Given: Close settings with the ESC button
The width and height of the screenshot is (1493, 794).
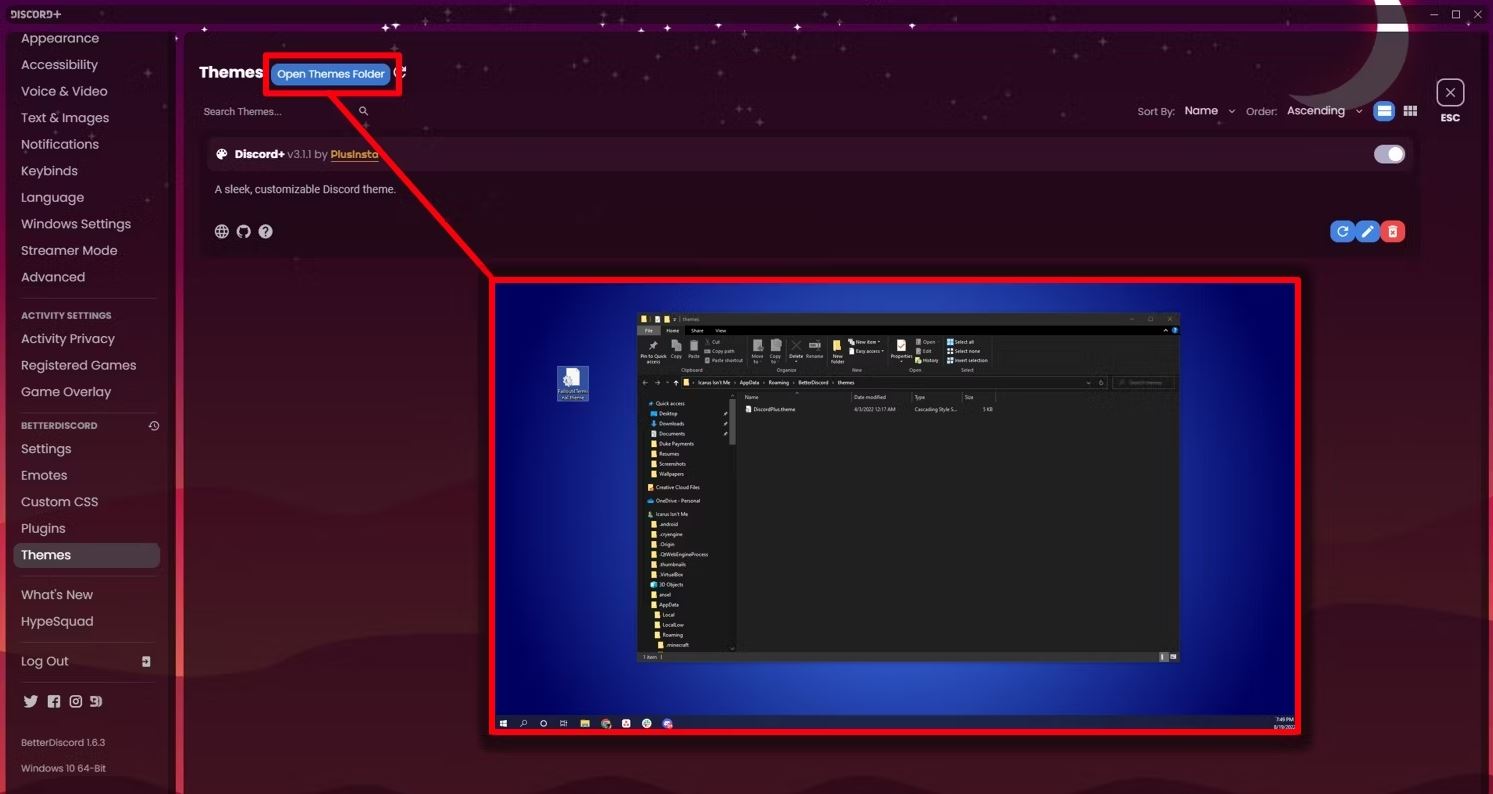Looking at the screenshot, I should point(1450,93).
